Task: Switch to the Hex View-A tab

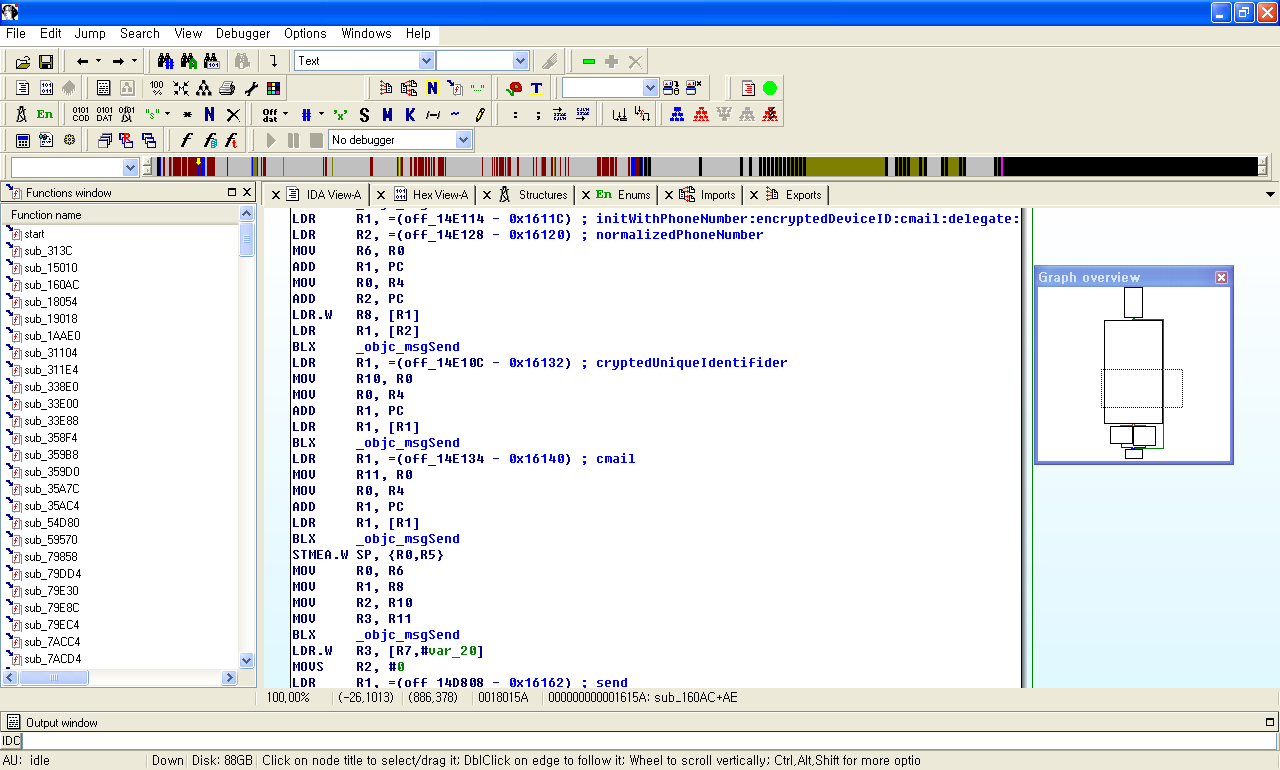Action: (439, 195)
